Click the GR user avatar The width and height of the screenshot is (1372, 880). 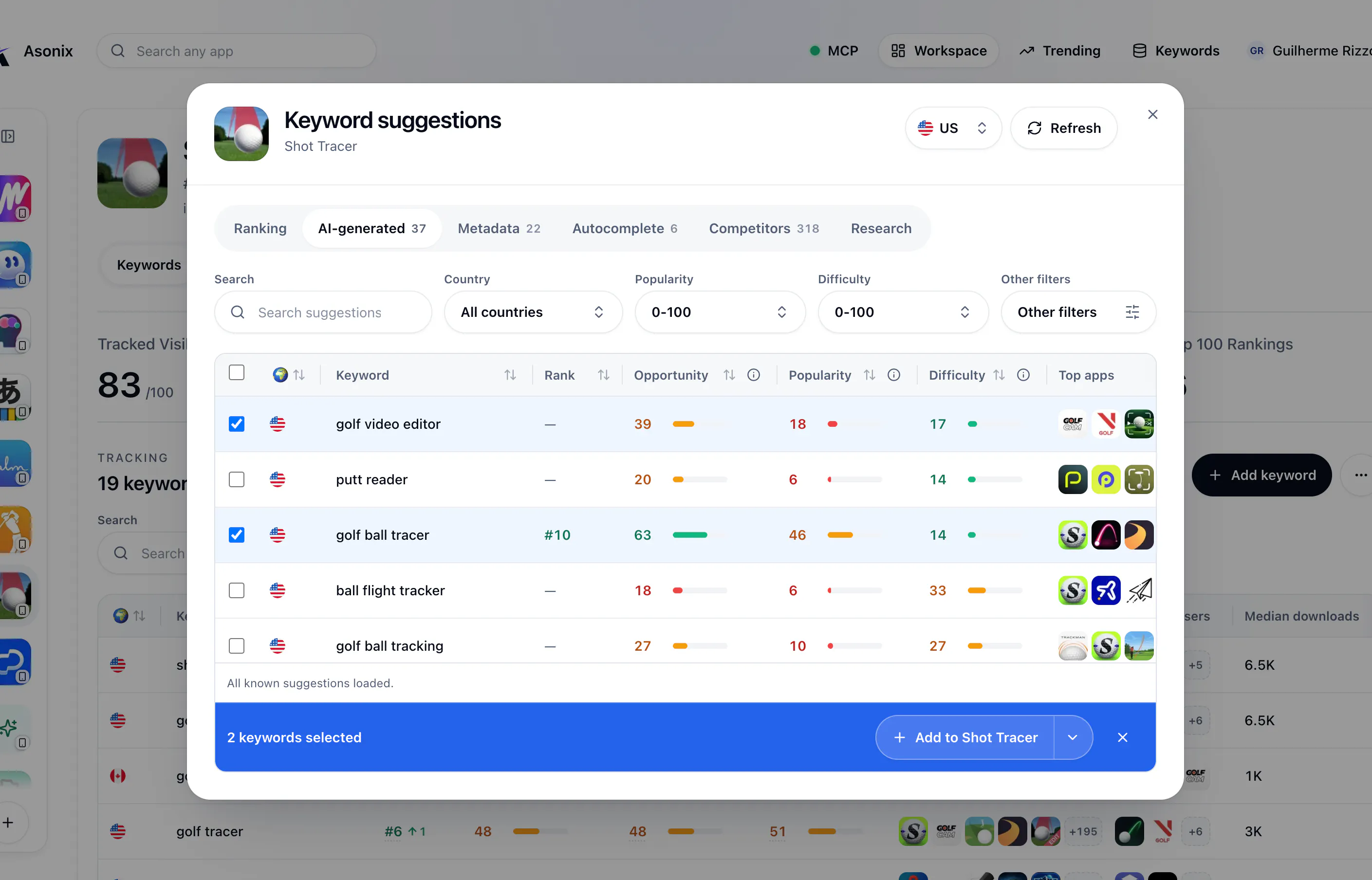pyautogui.click(x=1256, y=51)
